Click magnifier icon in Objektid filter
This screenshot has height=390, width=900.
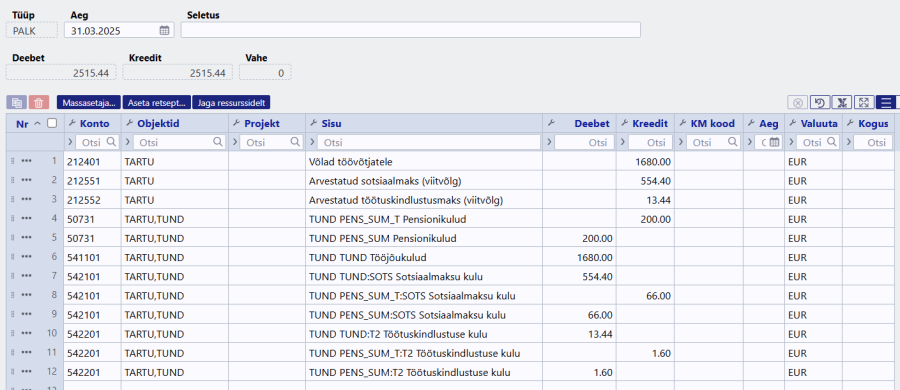[x=218, y=142]
